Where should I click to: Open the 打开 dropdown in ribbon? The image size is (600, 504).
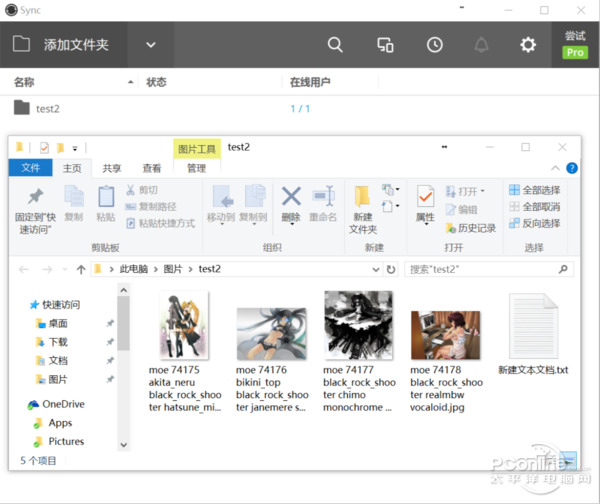(x=465, y=191)
